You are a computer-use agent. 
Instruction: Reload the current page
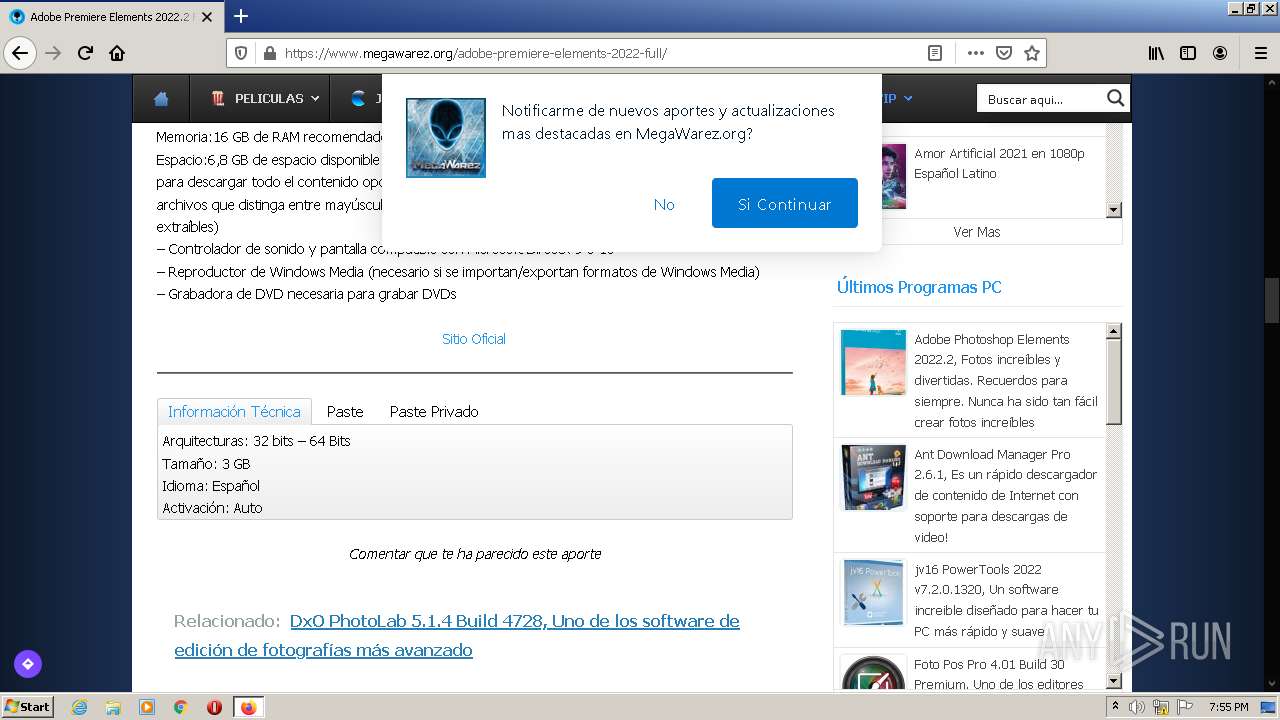coord(85,53)
